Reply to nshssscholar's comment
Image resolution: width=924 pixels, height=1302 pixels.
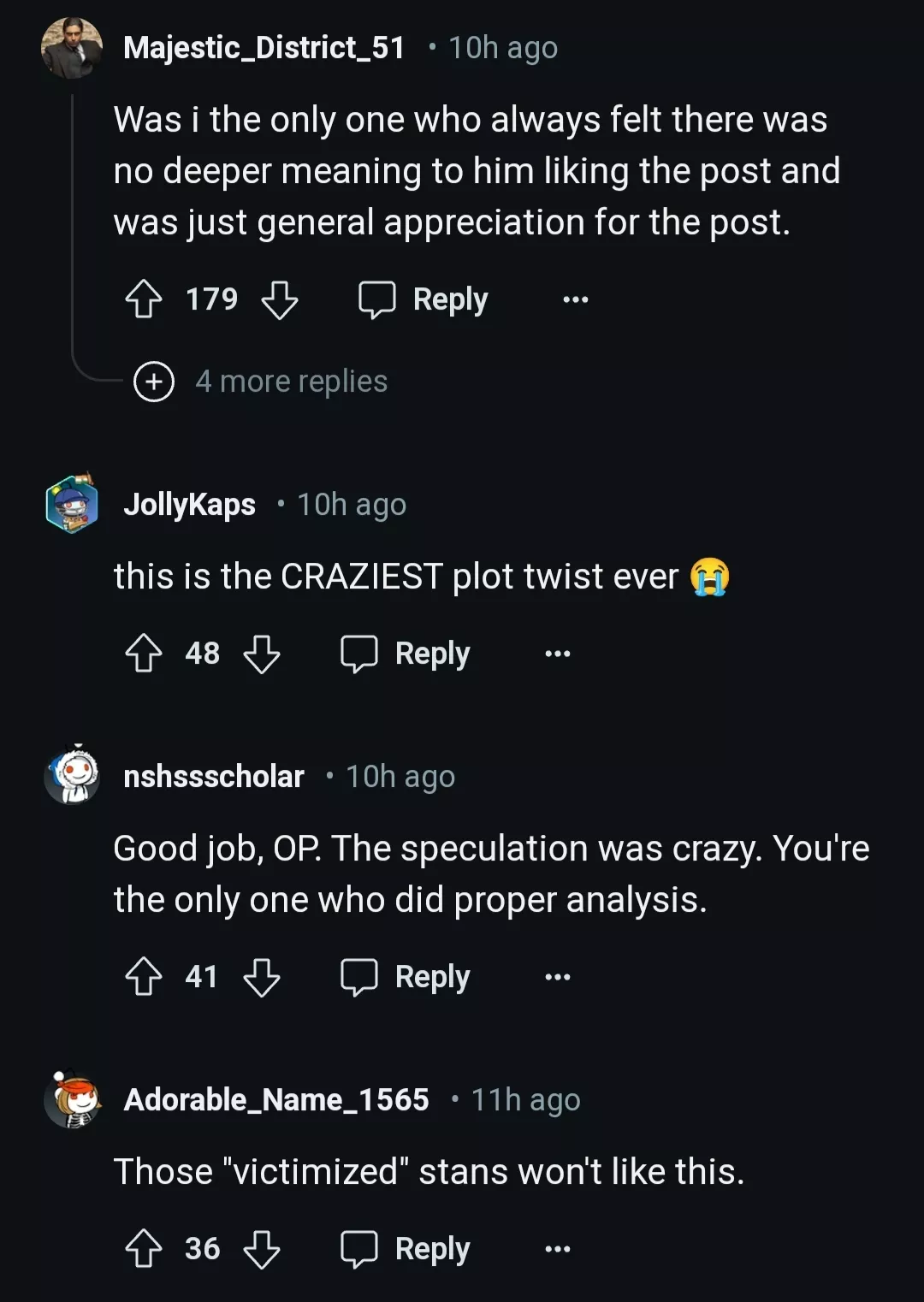(x=406, y=977)
